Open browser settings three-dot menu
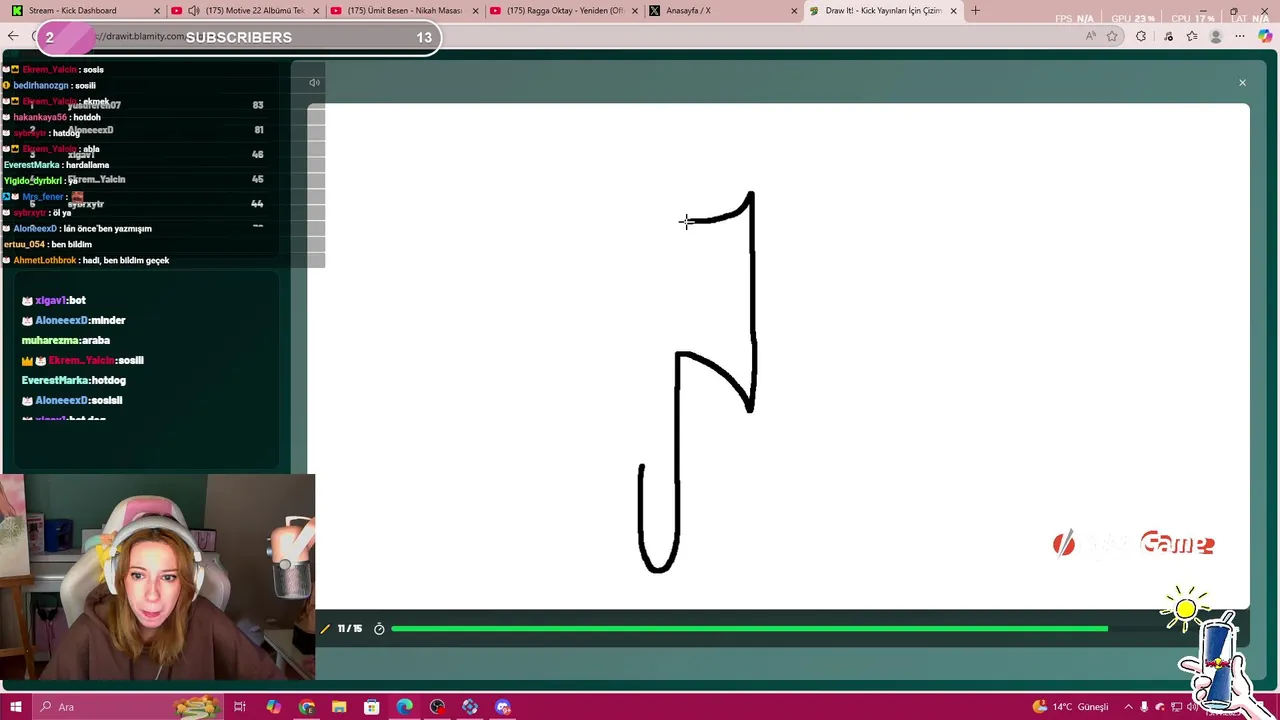Screen dimensions: 1280x720 coord(1241,36)
